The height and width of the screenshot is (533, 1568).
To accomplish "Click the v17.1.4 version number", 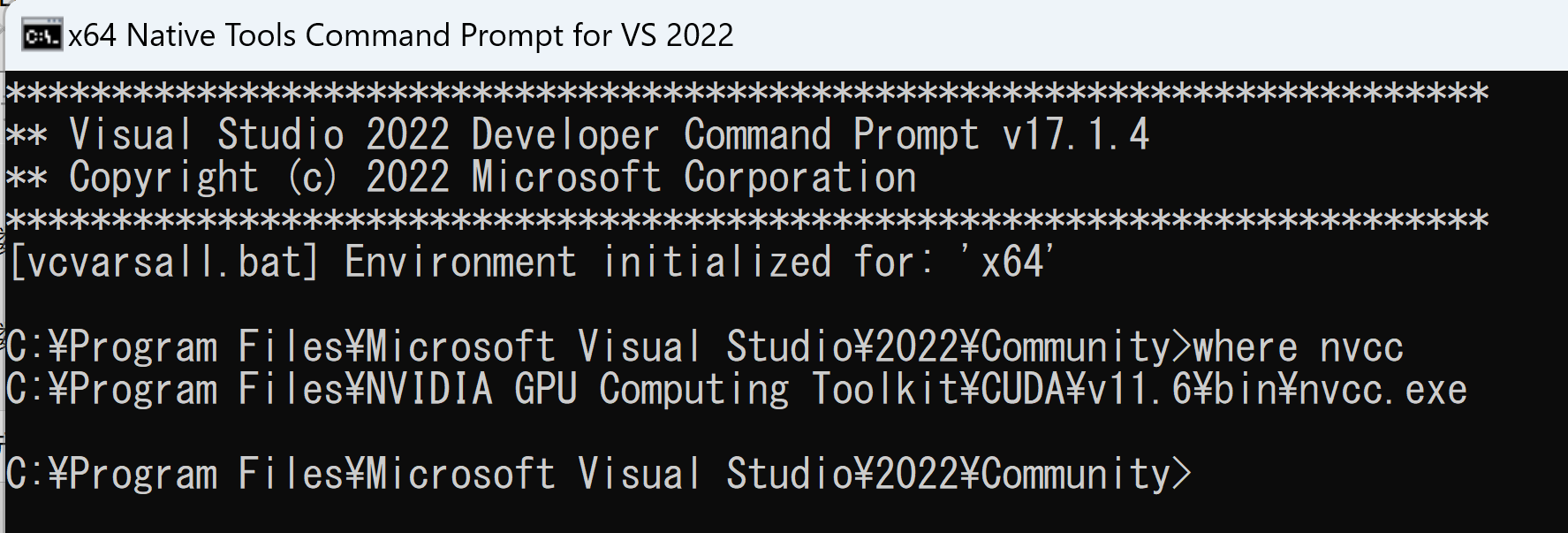I will coord(1075,135).
